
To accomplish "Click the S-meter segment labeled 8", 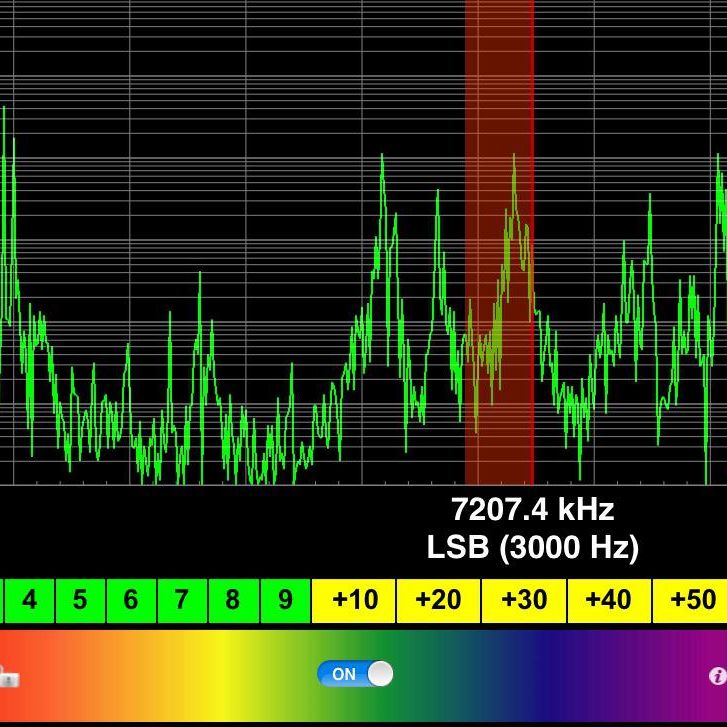I will [x=233, y=600].
